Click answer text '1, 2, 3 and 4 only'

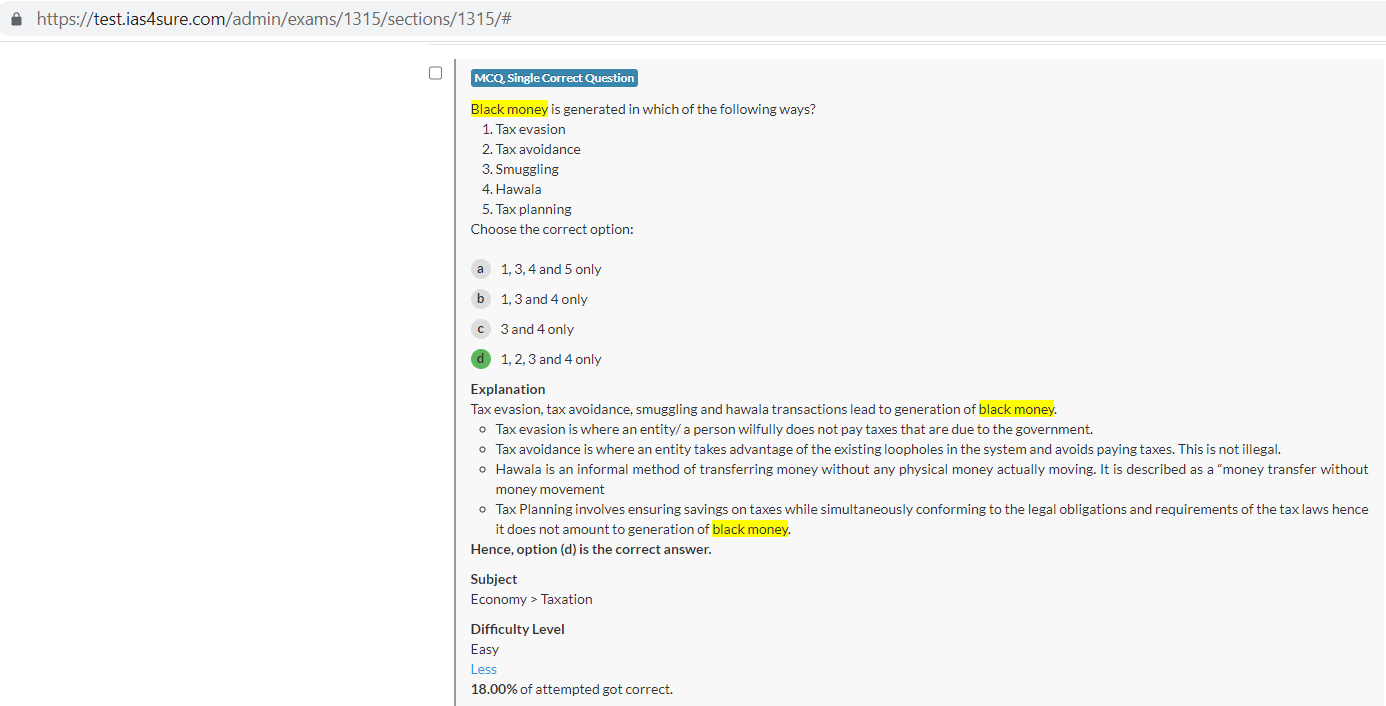551,359
